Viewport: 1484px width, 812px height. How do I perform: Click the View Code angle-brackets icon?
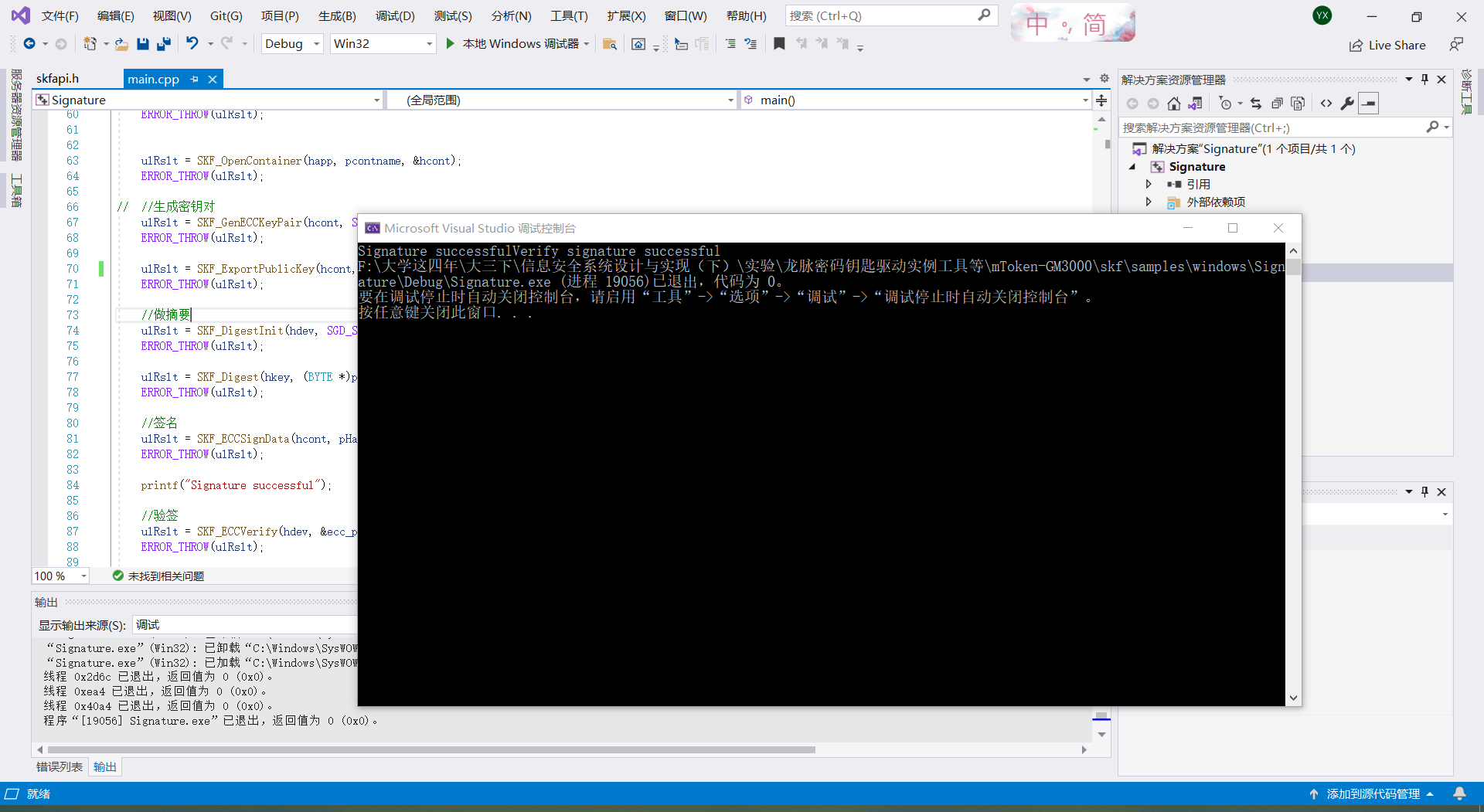(x=1326, y=104)
